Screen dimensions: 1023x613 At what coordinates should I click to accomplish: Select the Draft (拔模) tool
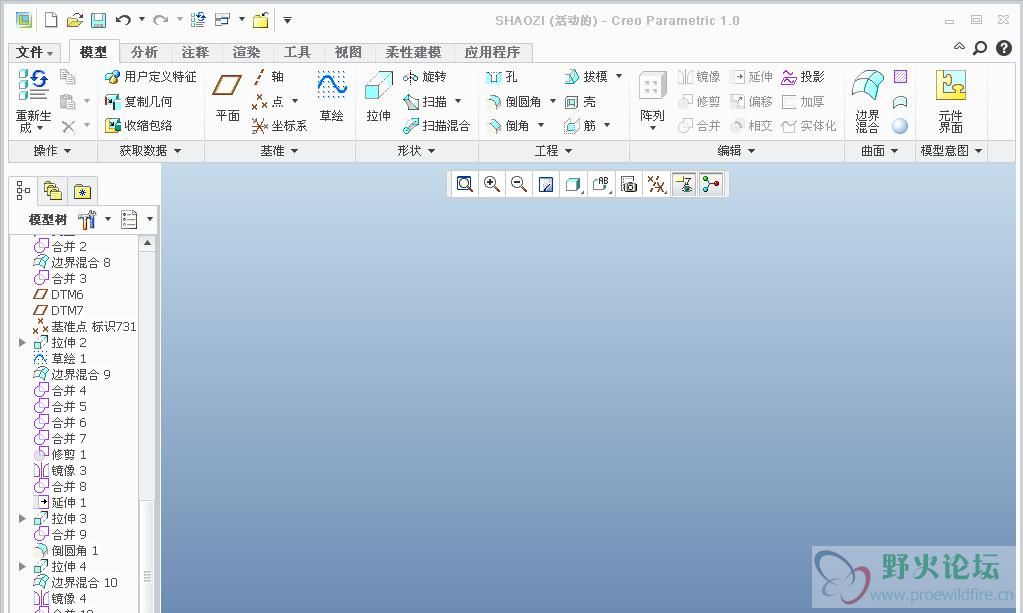click(x=587, y=77)
